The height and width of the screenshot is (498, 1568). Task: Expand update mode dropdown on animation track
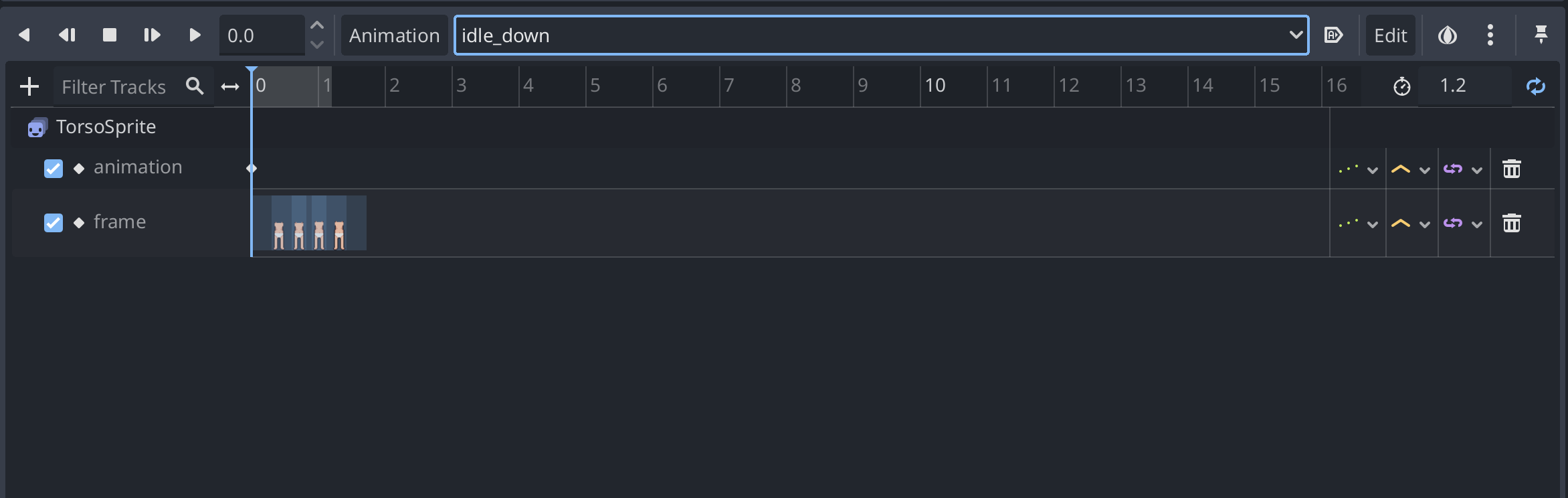(1358, 169)
